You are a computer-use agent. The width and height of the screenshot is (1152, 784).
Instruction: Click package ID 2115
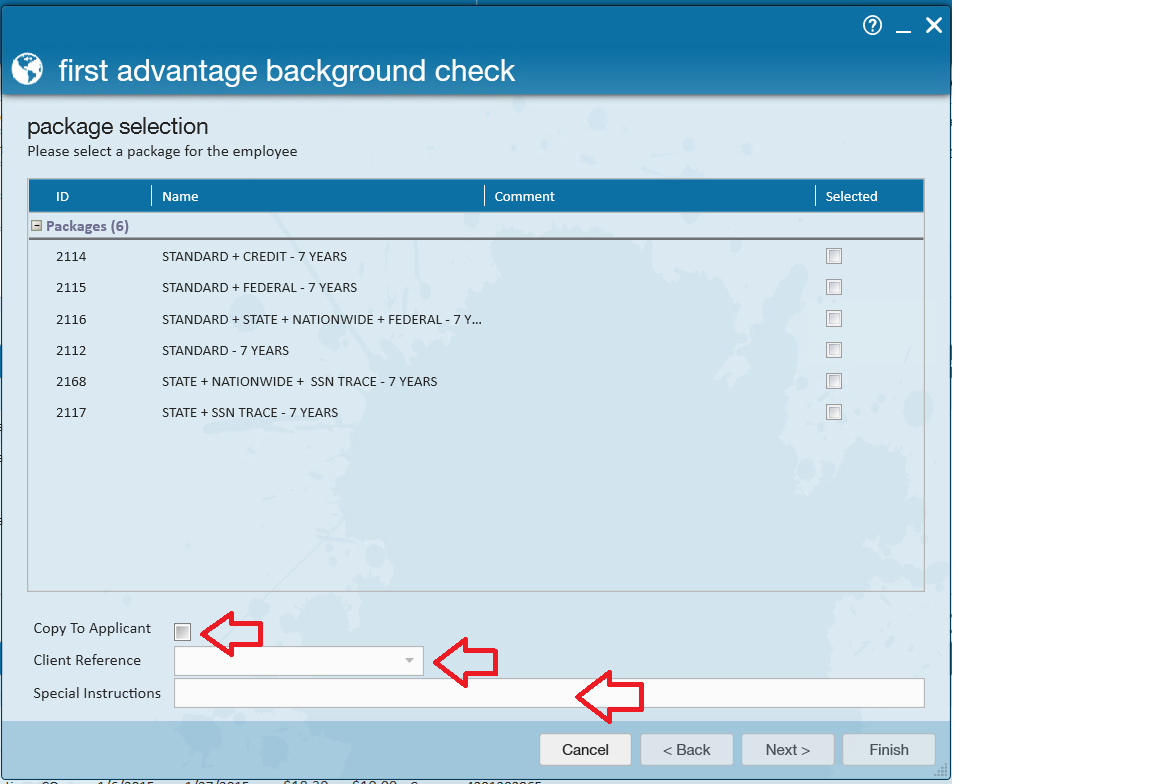[x=71, y=287]
